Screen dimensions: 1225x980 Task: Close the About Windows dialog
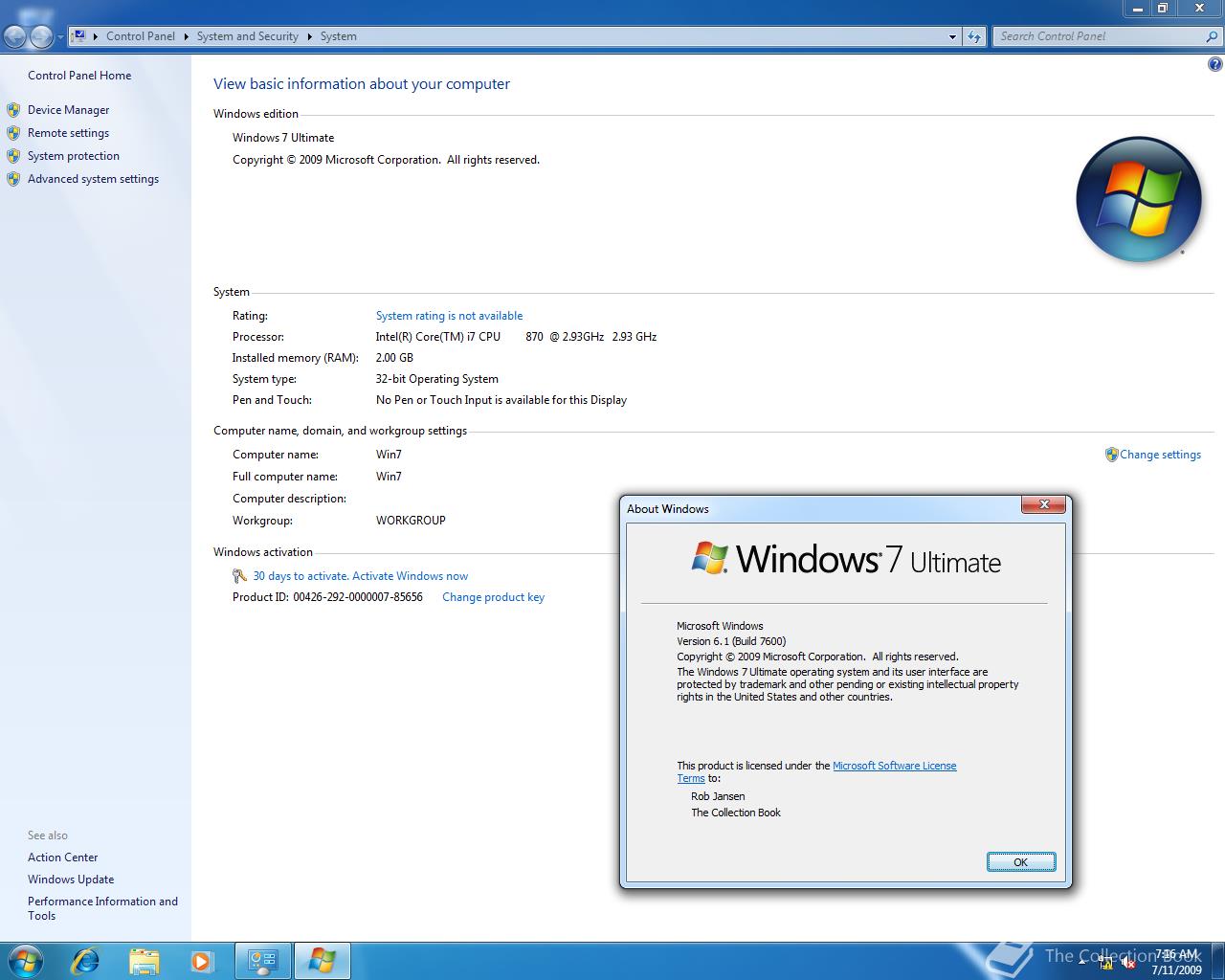tap(1044, 504)
